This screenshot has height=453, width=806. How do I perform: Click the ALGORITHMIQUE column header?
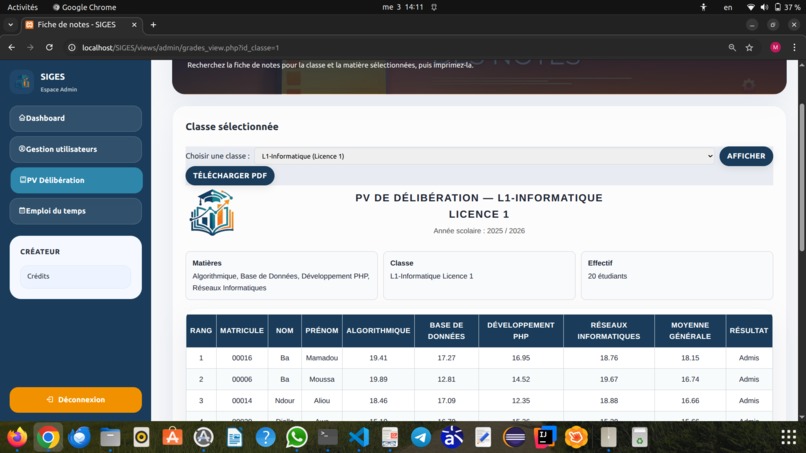coord(378,331)
